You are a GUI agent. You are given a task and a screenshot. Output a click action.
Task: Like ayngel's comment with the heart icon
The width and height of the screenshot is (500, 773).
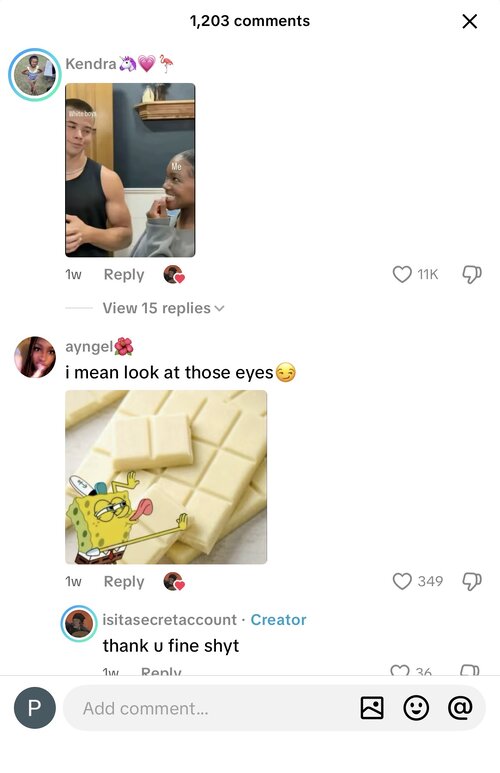point(402,581)
